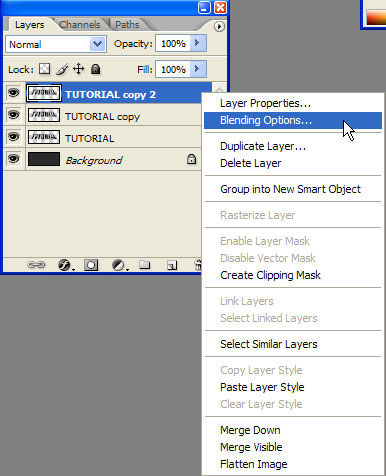386x476 pixels.
Task: Open the add layer style fx icon
Action: click(65, 265)
